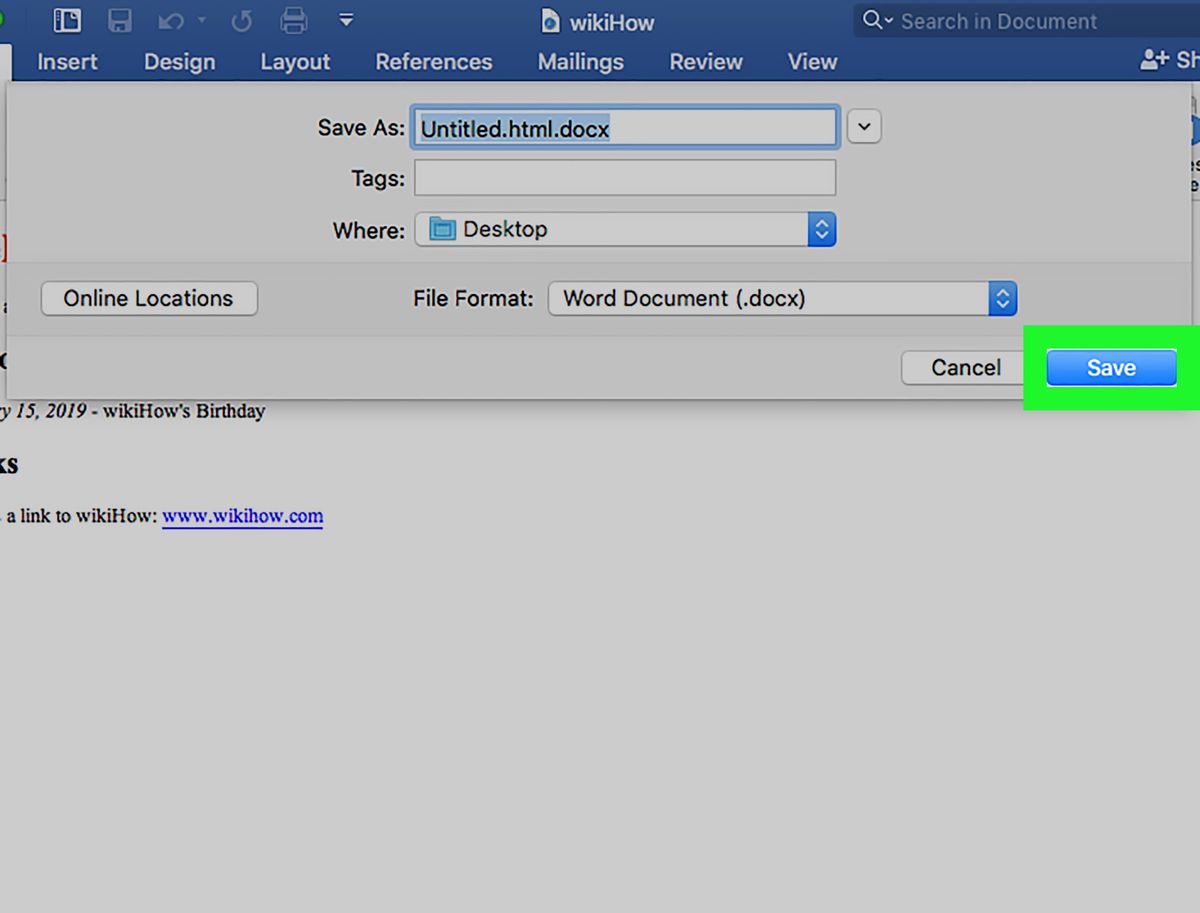Open the www.wikihow.com link
Image resolution: width=1200 pixels, height=913 pixels.
tap(243, 516)
